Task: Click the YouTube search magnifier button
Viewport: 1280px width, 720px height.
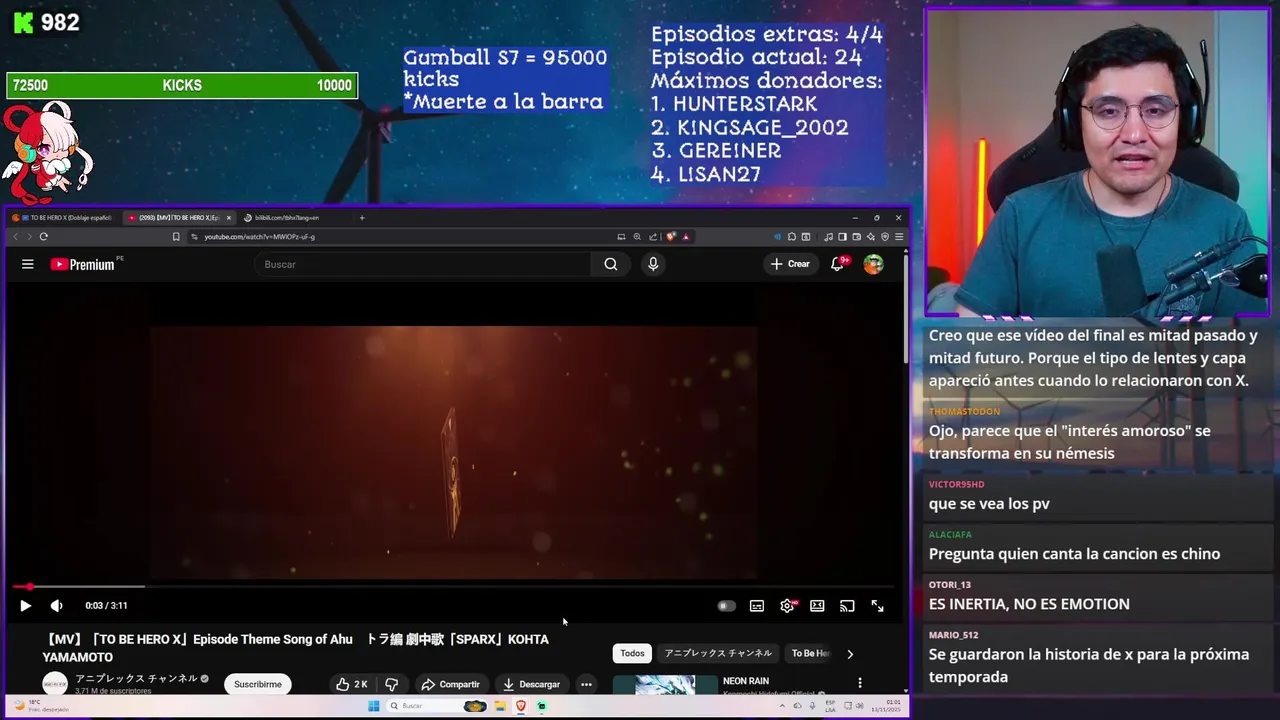Action: [611, 264]
